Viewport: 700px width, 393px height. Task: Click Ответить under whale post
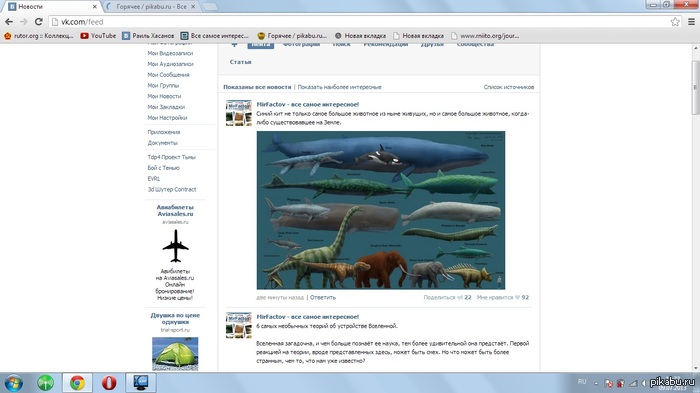[323, 297]
